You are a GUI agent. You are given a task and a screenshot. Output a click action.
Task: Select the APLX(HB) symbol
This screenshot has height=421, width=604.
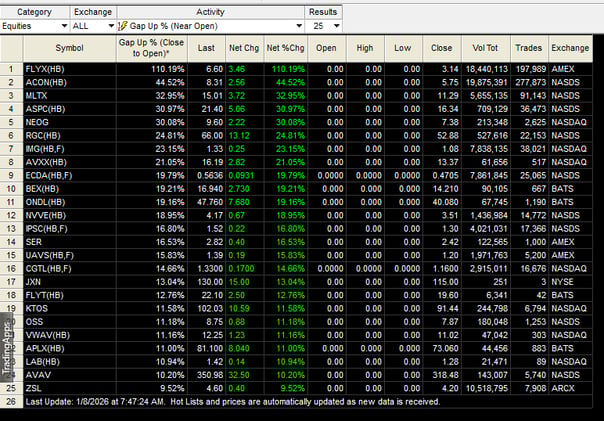click(x=45, y=348)
